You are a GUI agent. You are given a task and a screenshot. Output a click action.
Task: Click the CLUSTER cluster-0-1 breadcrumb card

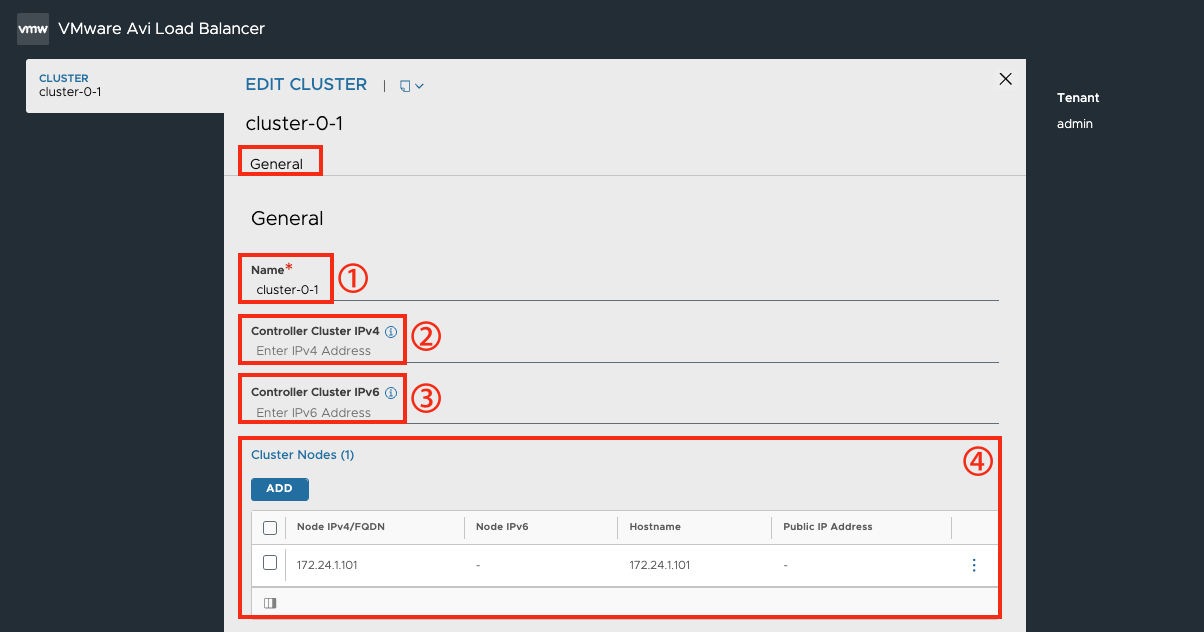click(x=125, y=85)
